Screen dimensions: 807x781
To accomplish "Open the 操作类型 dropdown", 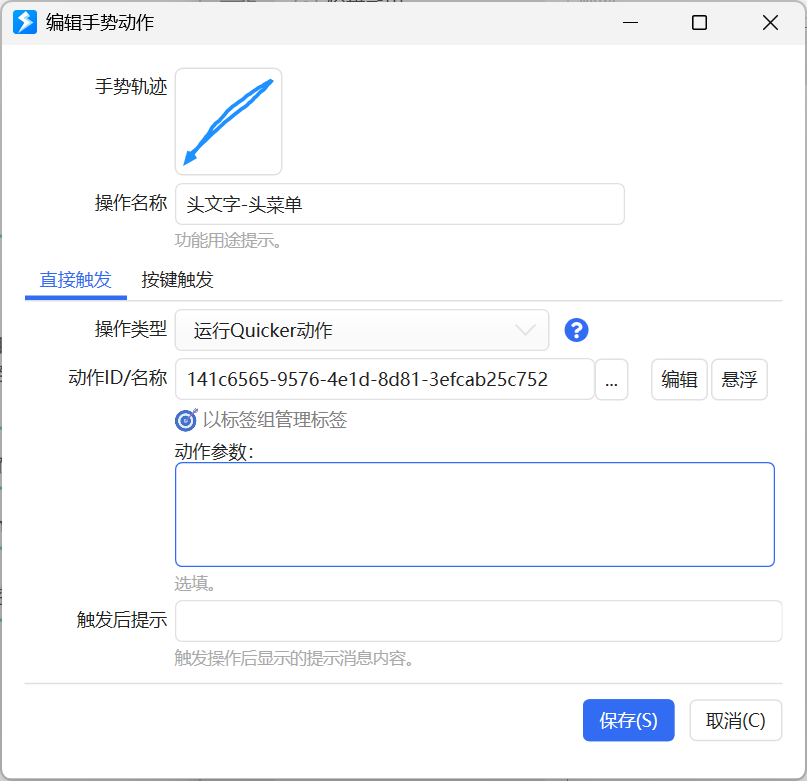I will [362, 330].
